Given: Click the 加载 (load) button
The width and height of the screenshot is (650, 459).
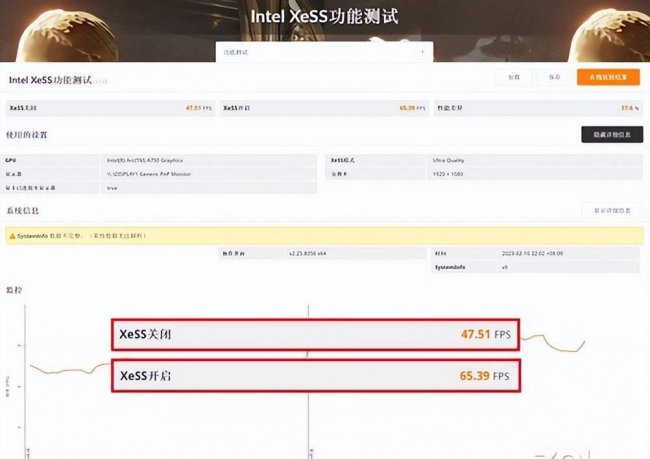Looking at the screenshot, I should coord(514,77).
